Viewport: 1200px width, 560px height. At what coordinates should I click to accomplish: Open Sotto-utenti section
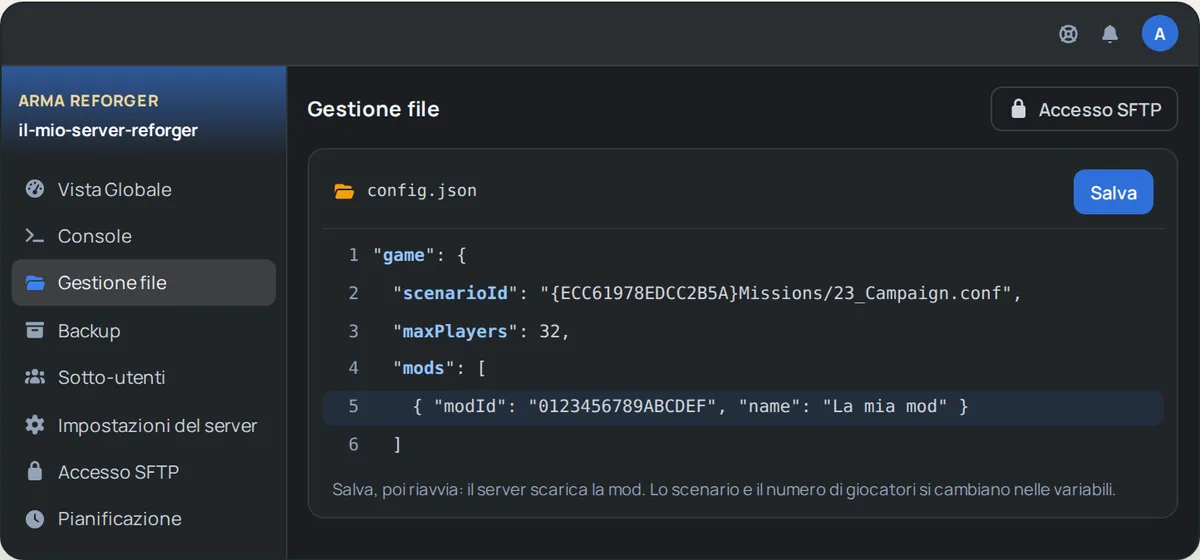pos(144,377)
